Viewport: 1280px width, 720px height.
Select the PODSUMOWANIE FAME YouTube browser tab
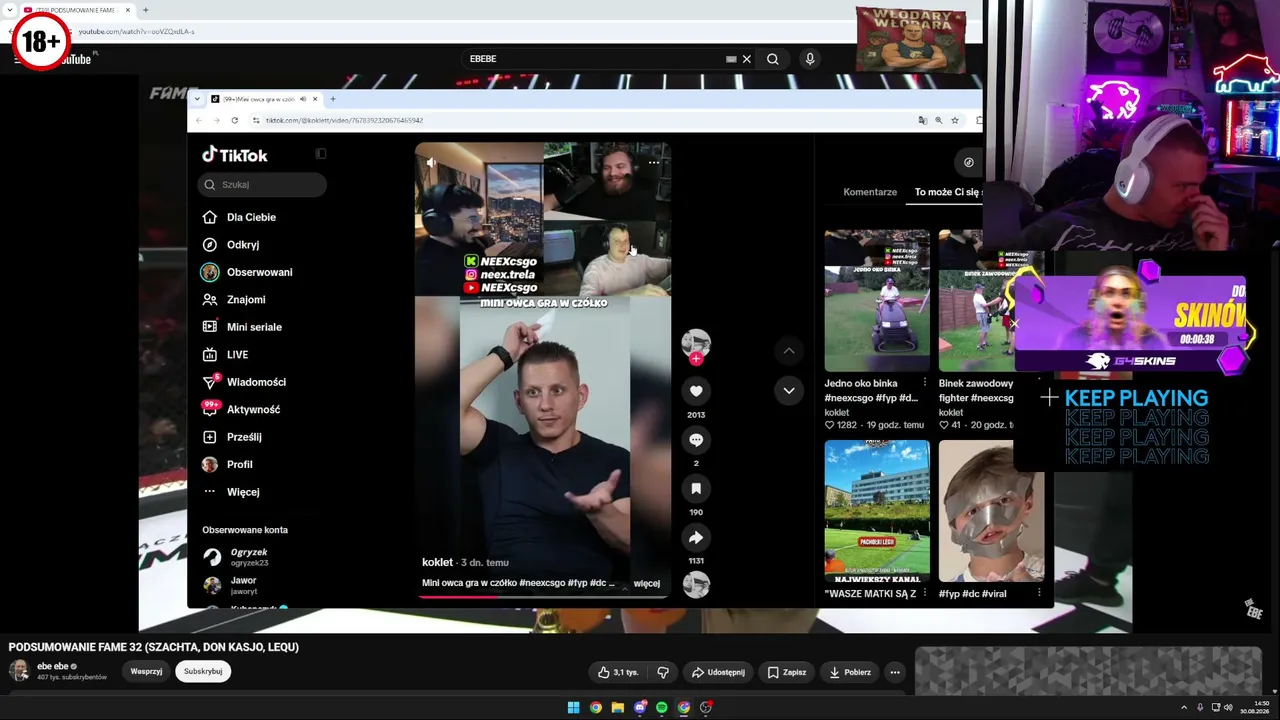click(78, 10)
